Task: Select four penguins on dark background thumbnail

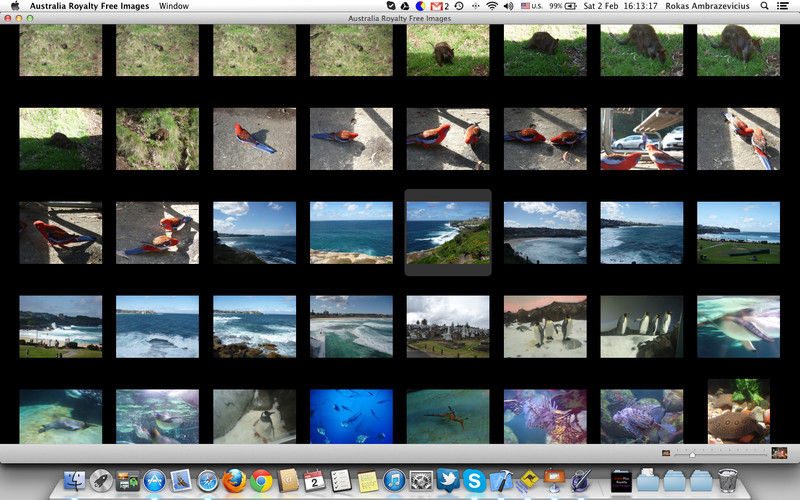Action: [642, 327]
